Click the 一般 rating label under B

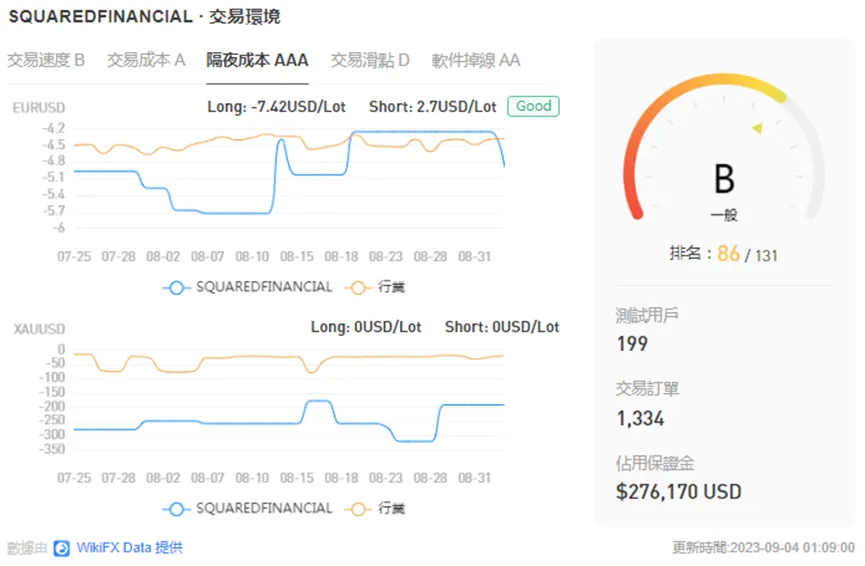724,215
